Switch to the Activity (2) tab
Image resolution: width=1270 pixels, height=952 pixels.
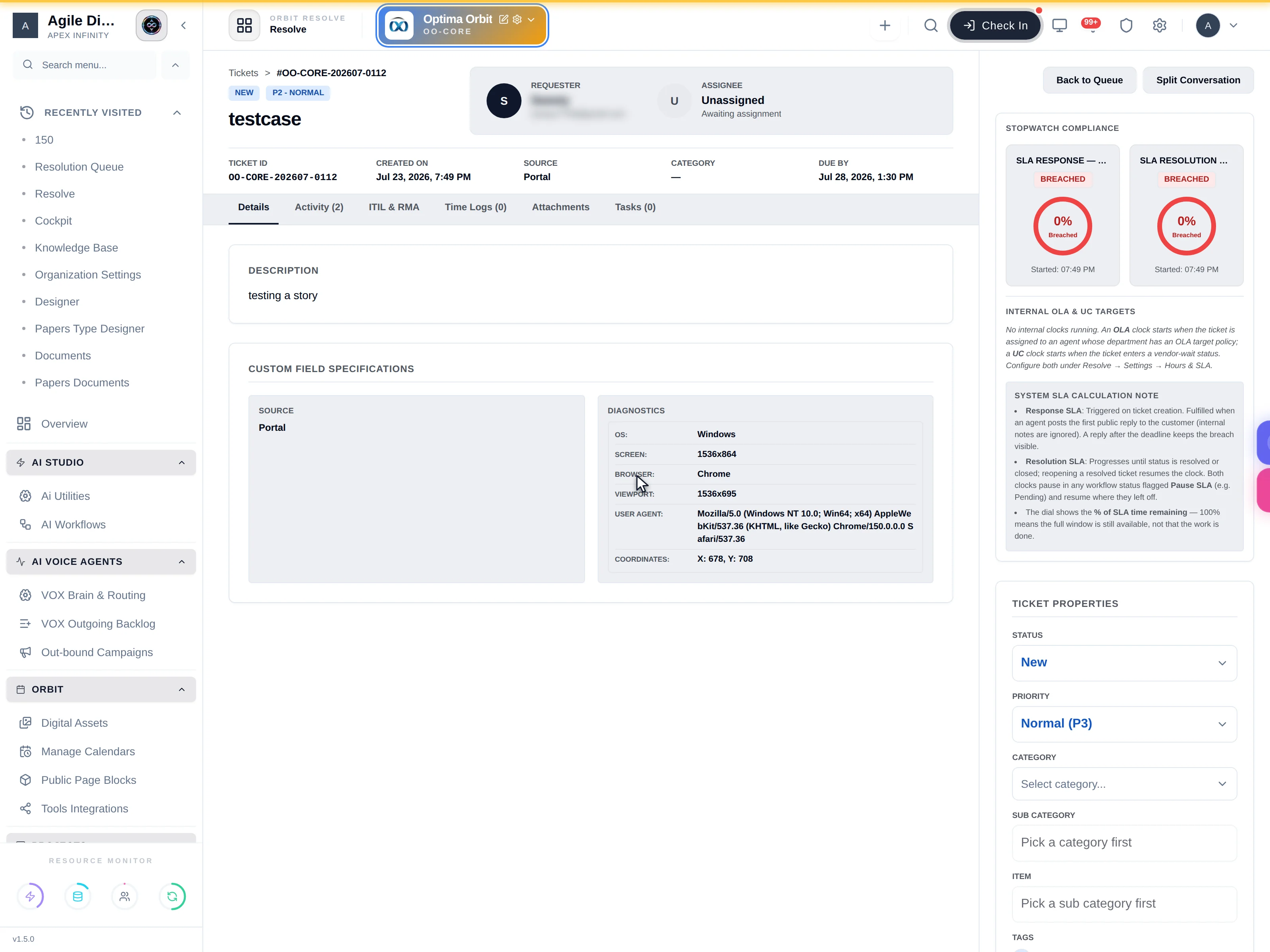tap(319, 208)
